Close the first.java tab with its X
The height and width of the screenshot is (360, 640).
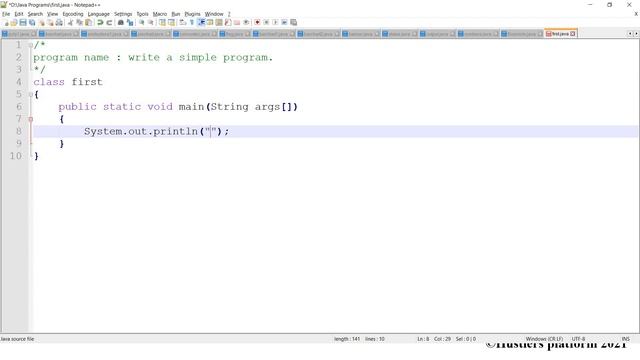pos(573,34)
